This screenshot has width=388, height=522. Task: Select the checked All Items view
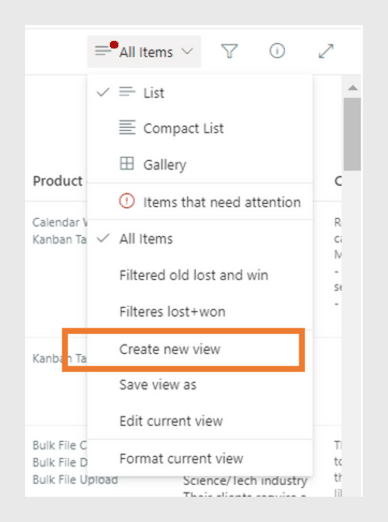pyautogui.click(x=200, y=239)
